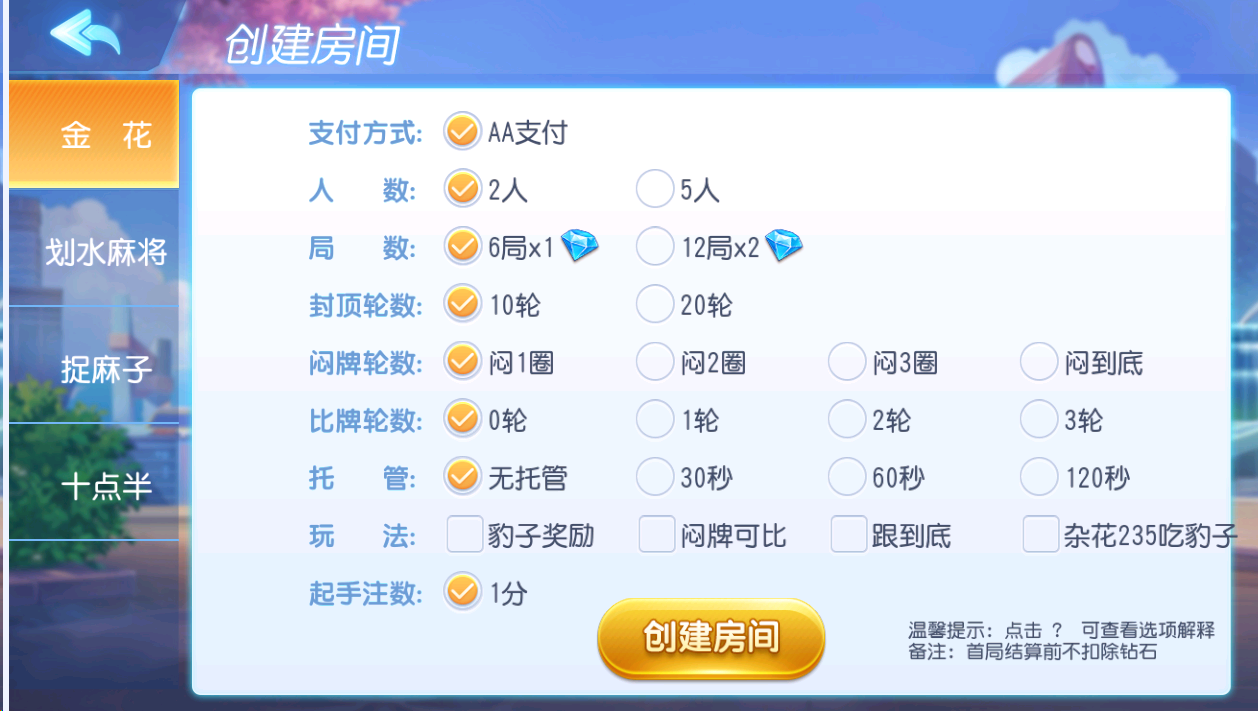The height and width of the screenshot is (711, 1258).
Task: Check the 跟到底 option
Action: pos(847,535)
